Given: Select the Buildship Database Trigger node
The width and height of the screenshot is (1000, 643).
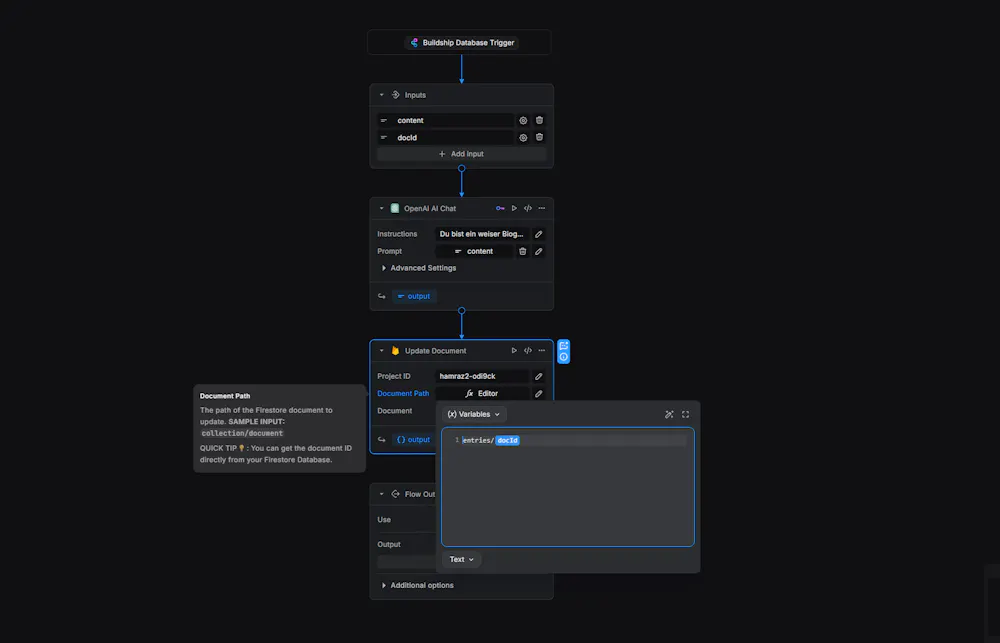Looking at the screenshot, I should (x=459, y=42).
